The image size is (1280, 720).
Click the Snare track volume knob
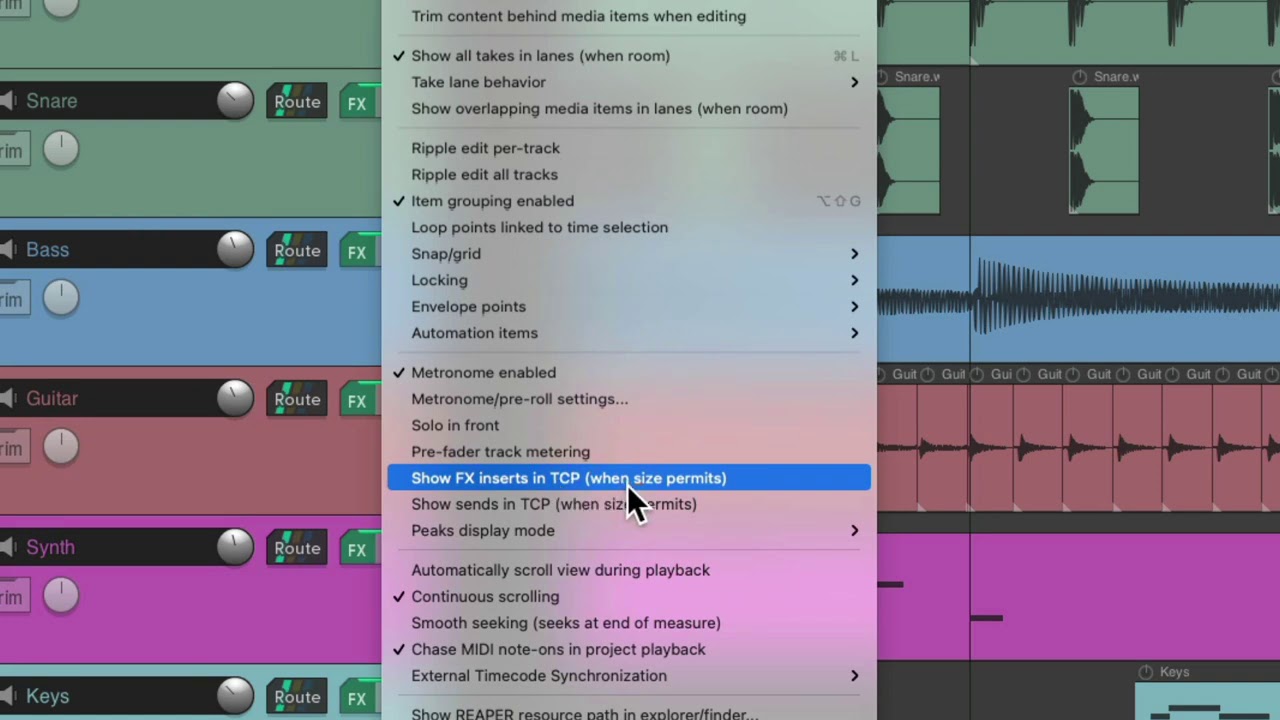235,101
